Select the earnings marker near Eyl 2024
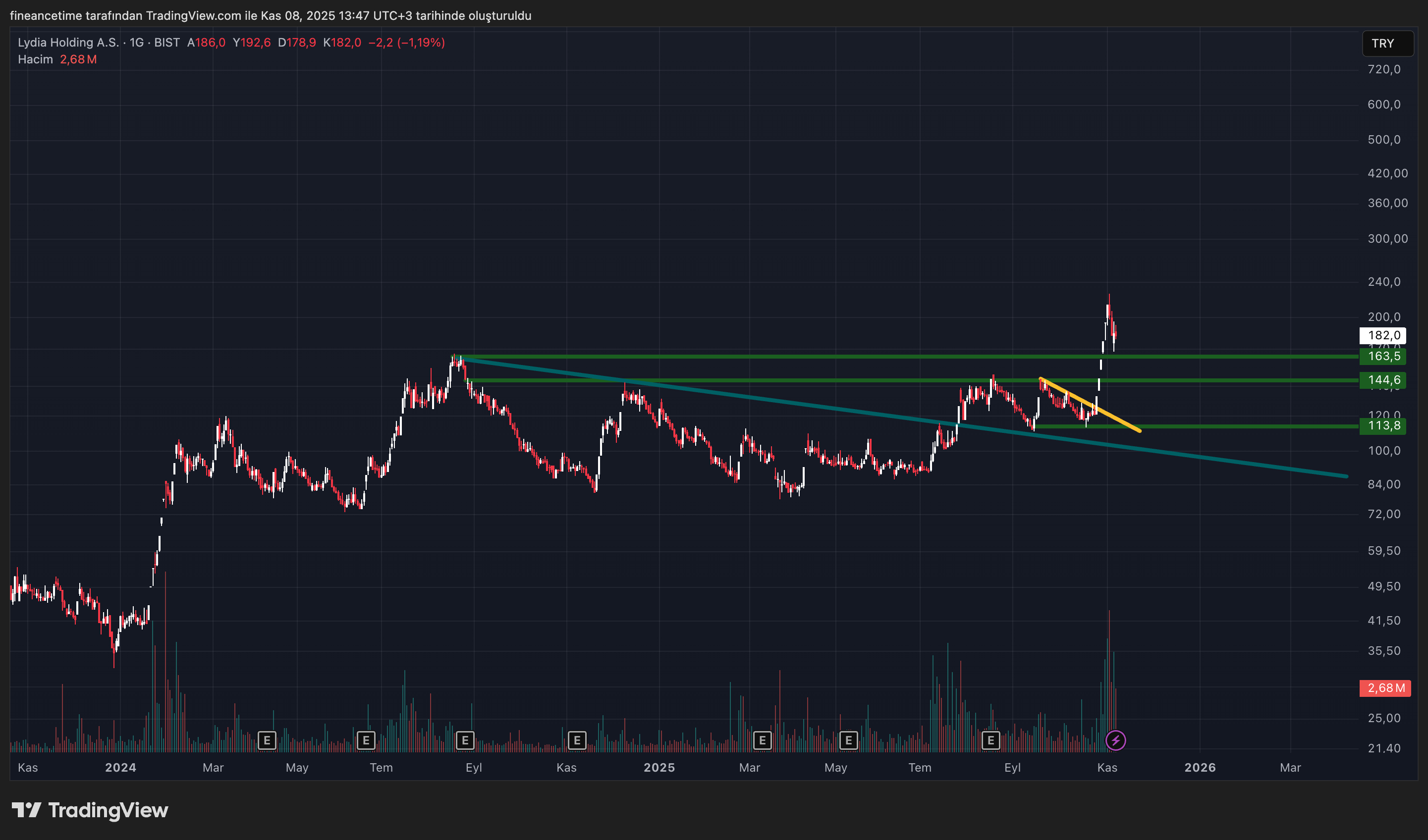The image size is (1428, 840). (x=465, y=740)
